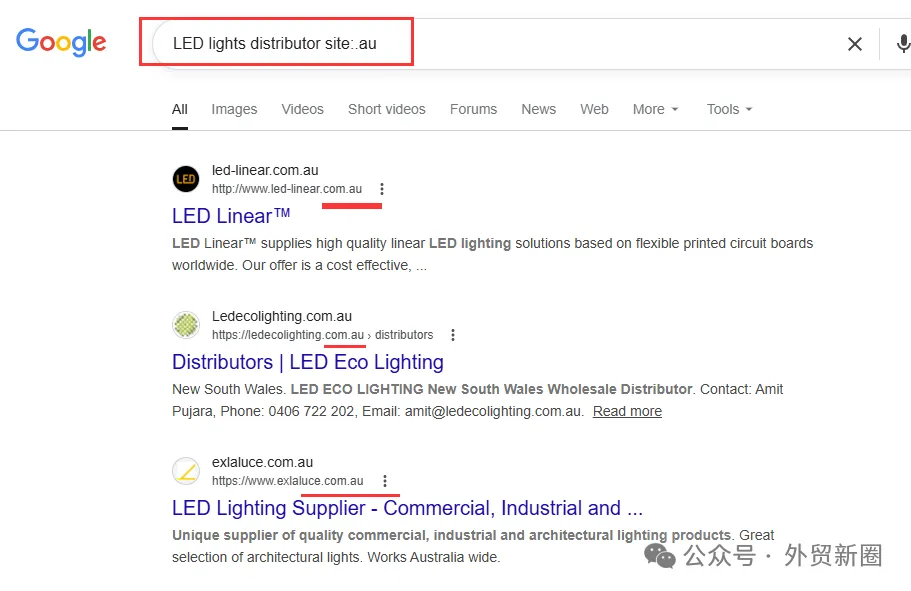Click the Read more link
Screen dimensions: 911x591
pyautogui.click(x=627, y=411)
